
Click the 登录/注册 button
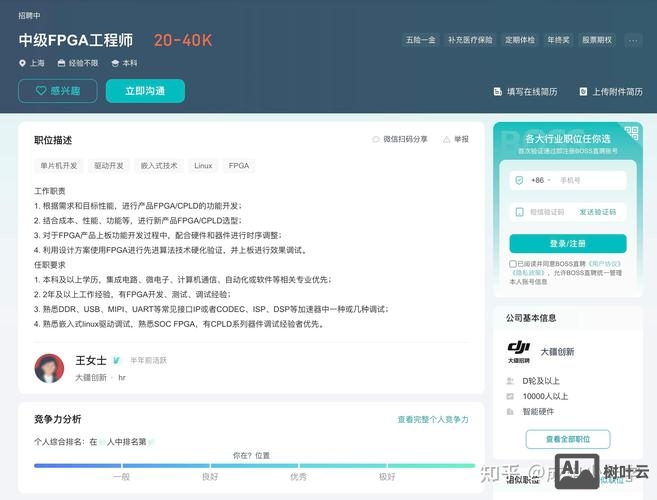click(568, 244)
